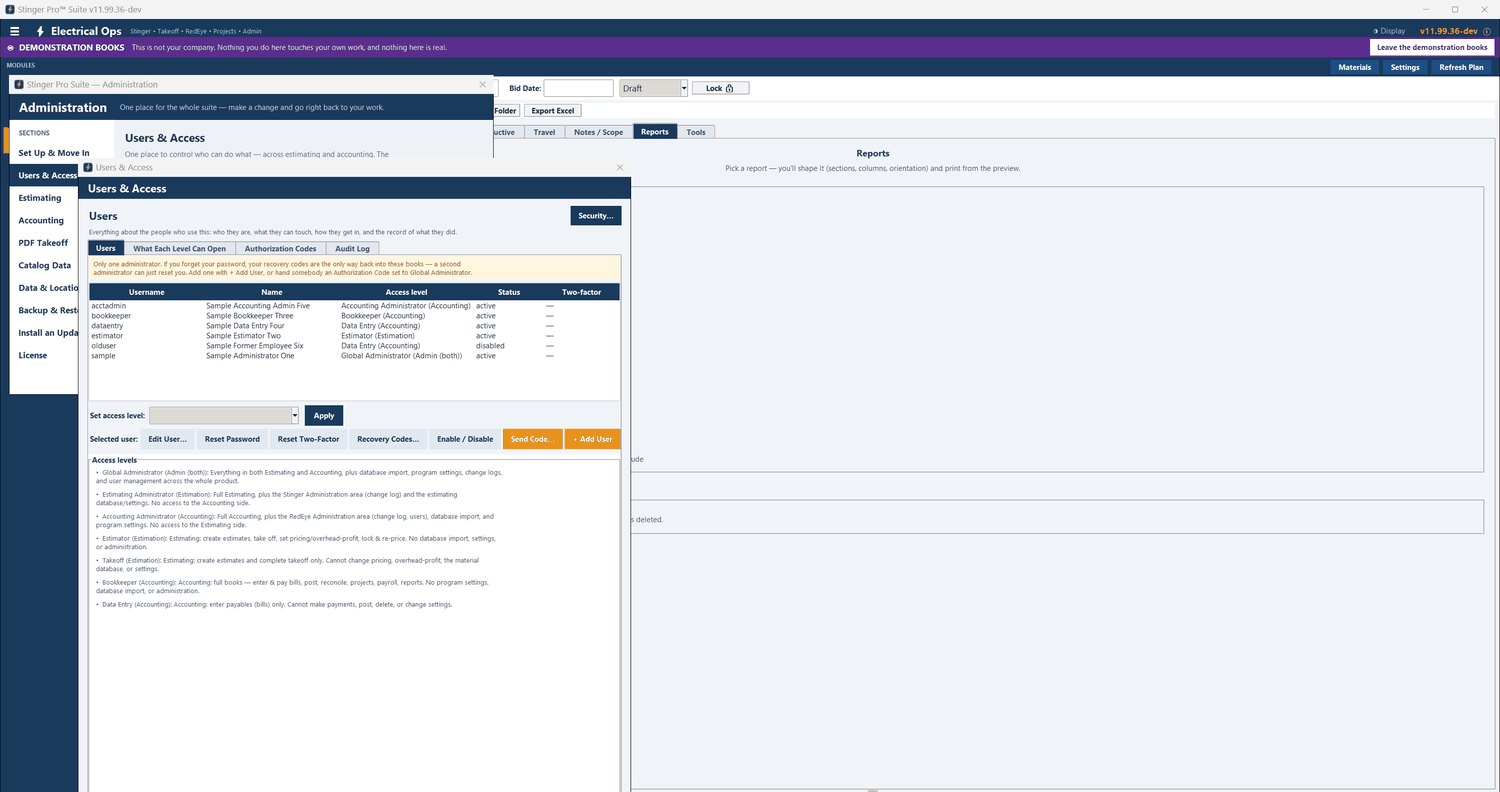The image size is (1500, 792).
Task: Close the Administration window
Action: pos(483,85)
